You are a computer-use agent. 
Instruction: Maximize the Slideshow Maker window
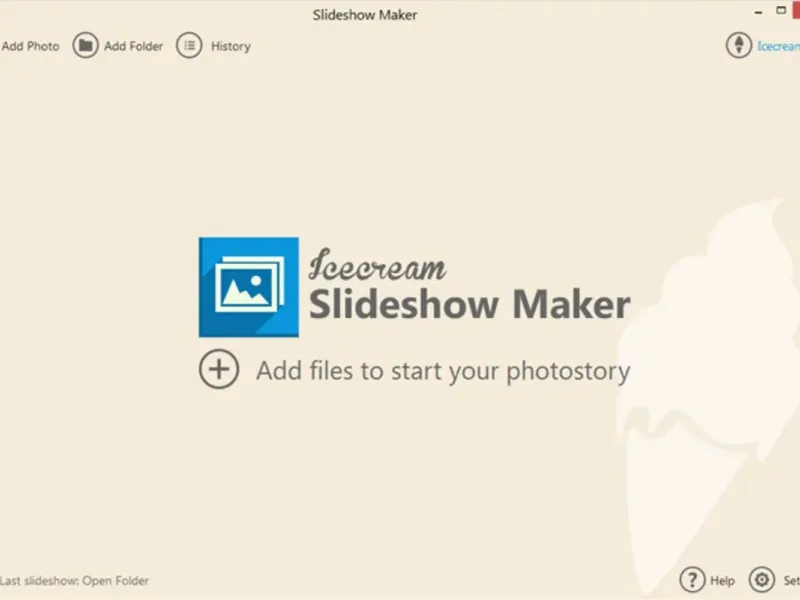pyautogui.click(x=781, y=10)
